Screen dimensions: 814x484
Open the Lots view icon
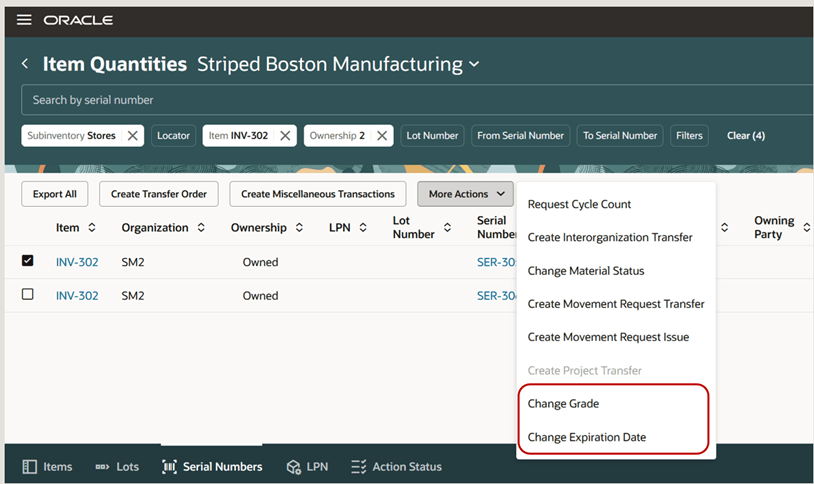(x=102, y=467)
